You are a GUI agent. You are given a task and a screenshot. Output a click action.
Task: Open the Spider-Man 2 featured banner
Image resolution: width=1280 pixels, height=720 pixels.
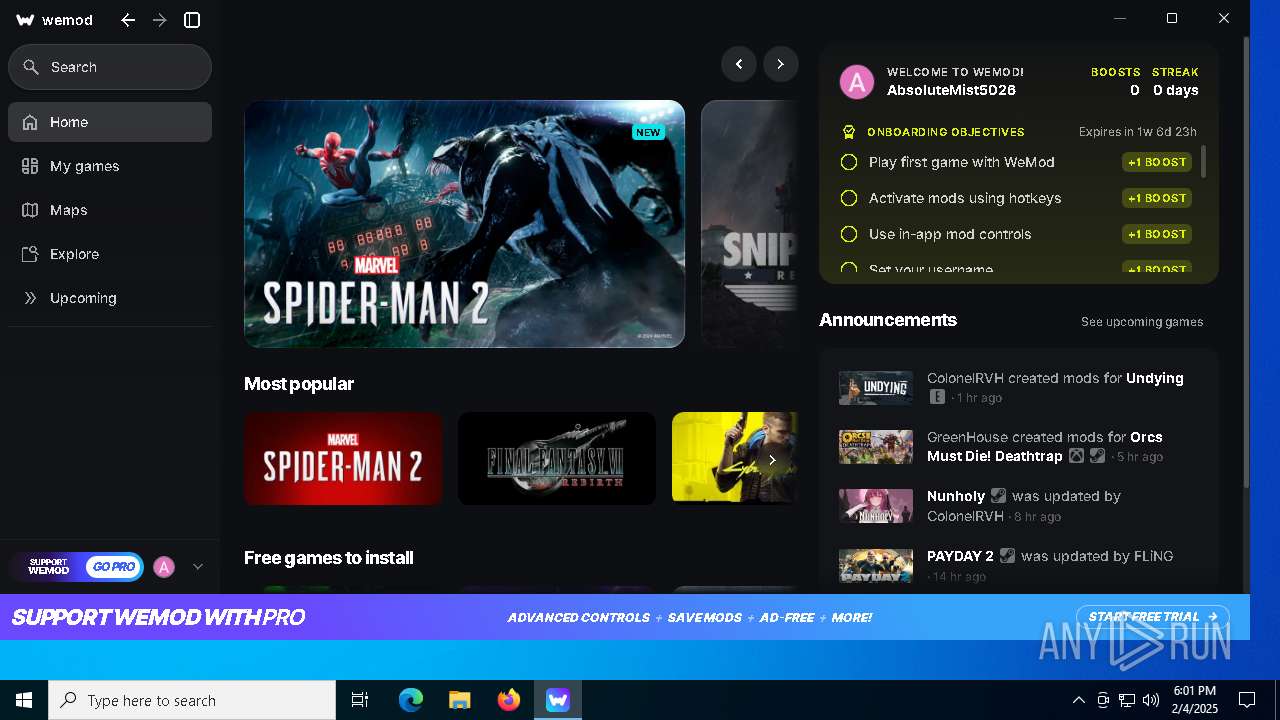pos(465,224)
